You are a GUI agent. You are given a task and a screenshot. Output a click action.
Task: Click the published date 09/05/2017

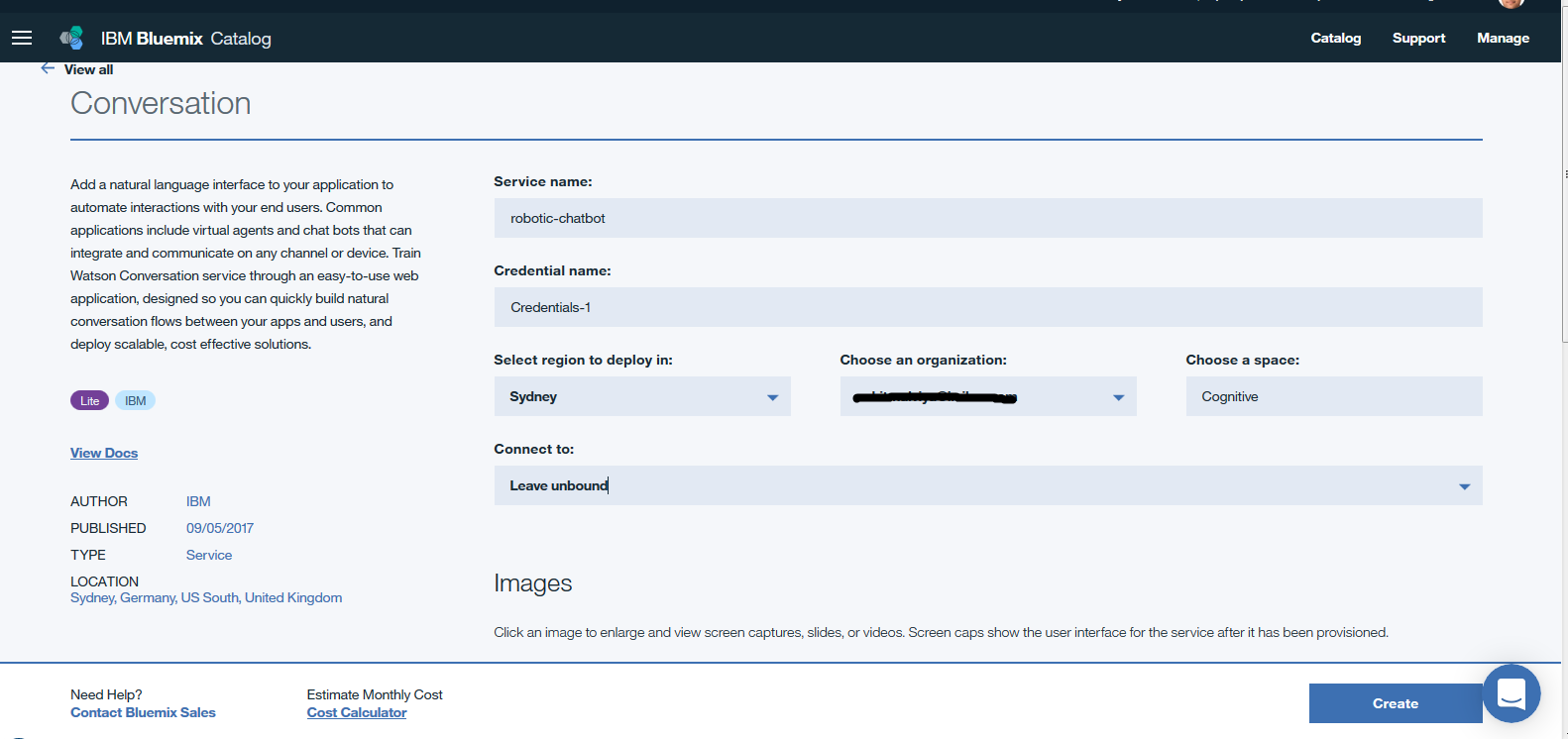click(x=220, y=528)
